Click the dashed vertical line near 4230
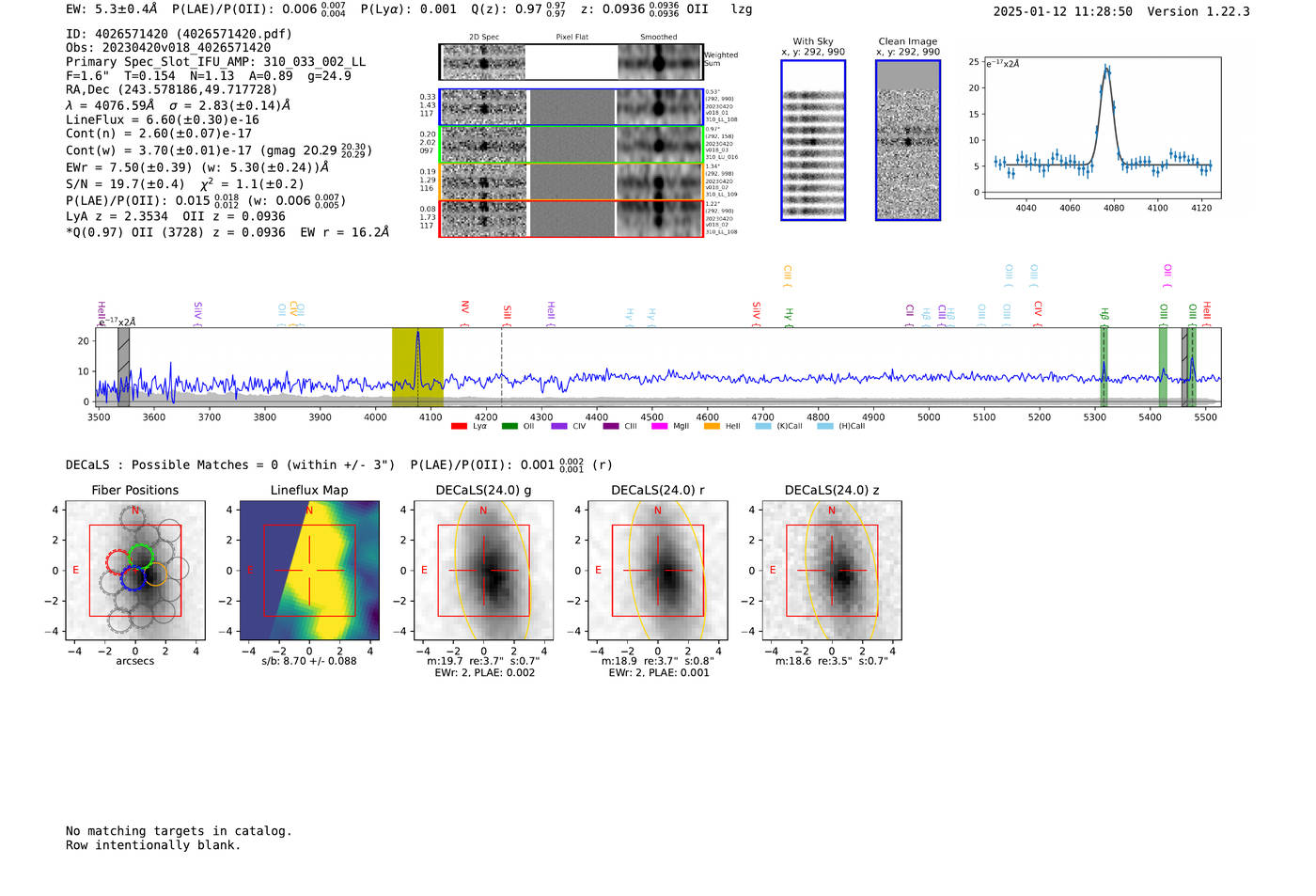 [x=501, y=367]
